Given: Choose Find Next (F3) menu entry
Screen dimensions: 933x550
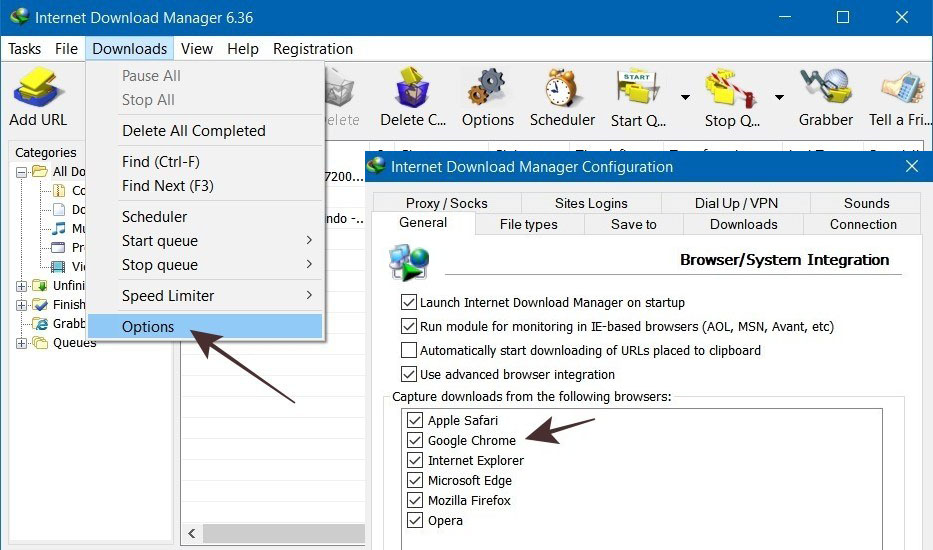Looking at the screenshot, I should [205, 186].
